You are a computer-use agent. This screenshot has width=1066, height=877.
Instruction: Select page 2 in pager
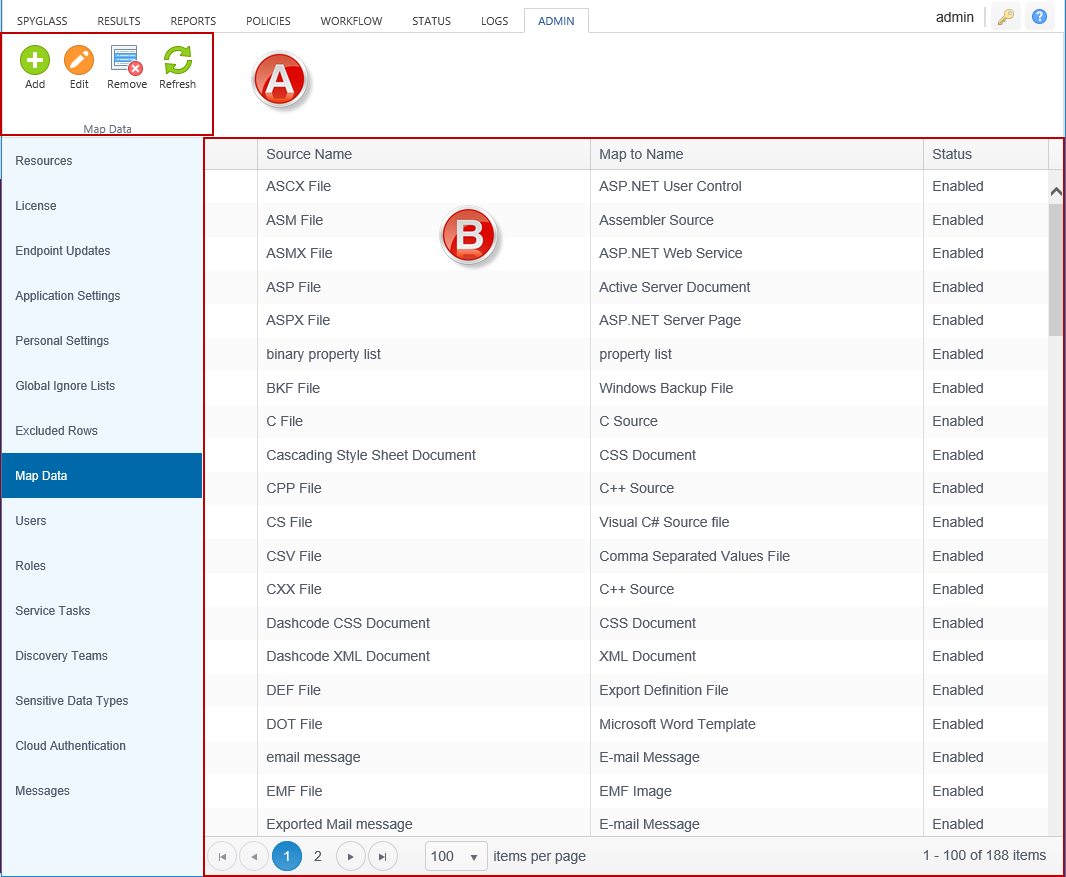coord(318,856)
